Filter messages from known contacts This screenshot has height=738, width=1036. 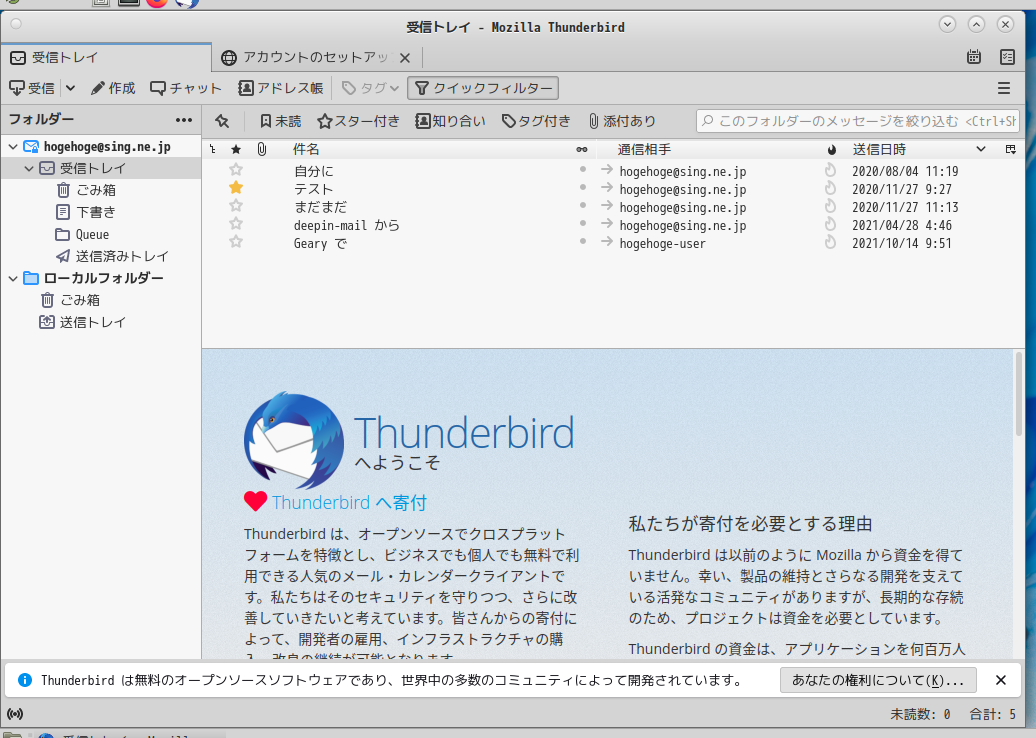click(450, 121)
